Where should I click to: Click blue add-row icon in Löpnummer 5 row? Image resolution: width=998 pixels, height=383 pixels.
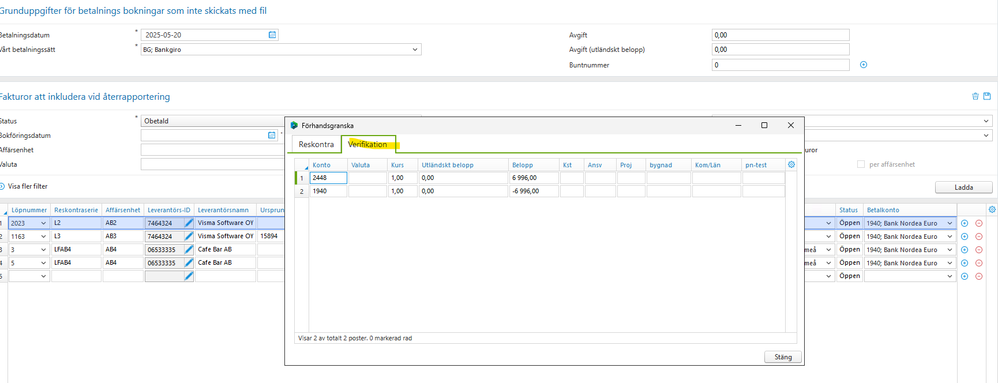pos(964,263)
